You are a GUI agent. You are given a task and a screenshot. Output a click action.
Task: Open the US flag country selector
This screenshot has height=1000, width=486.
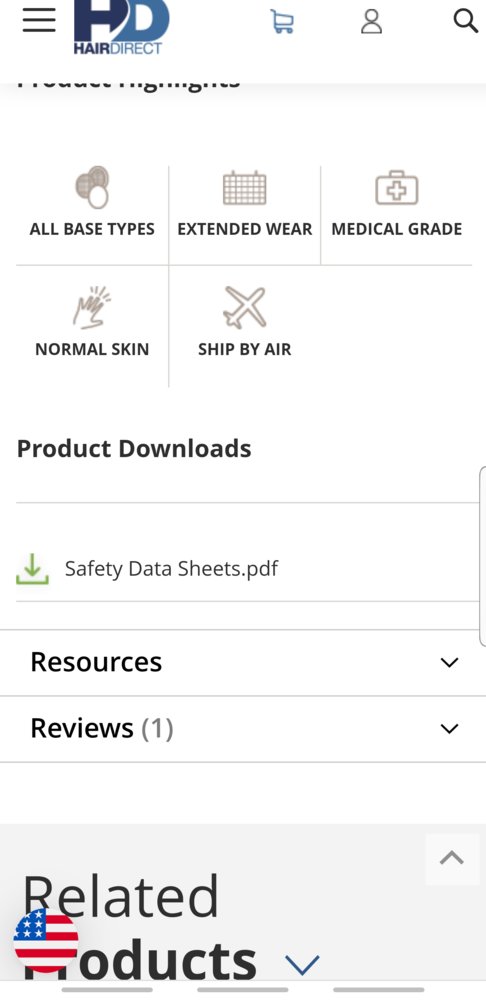[46, 941]
